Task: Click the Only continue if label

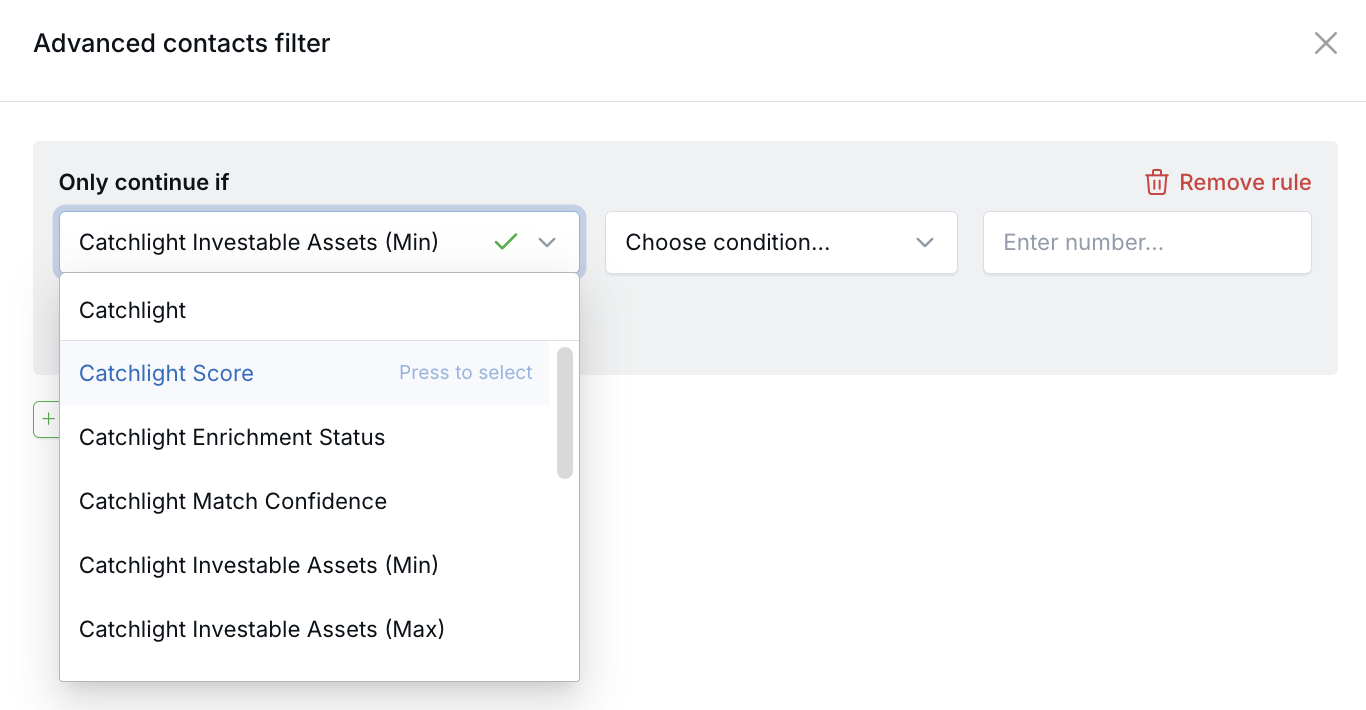Action: [x=143, y=182]
